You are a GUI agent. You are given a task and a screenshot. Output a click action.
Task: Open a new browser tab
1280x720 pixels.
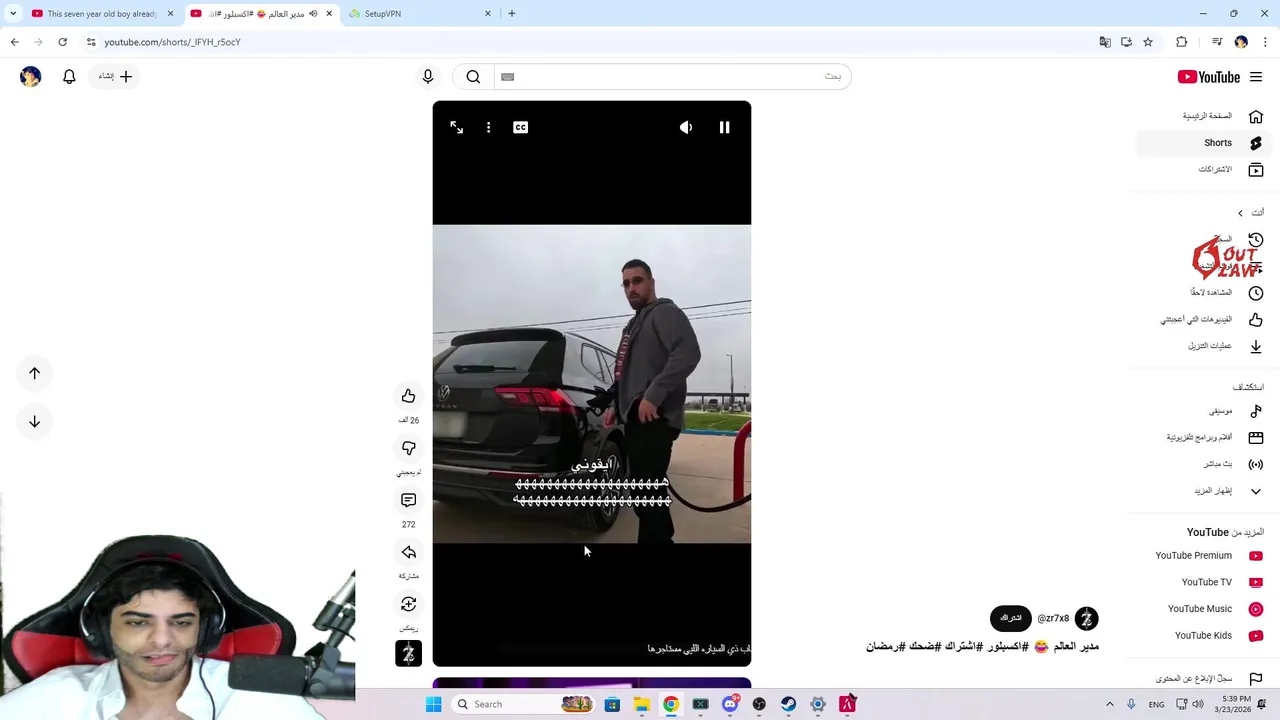(x=512, y=14)
